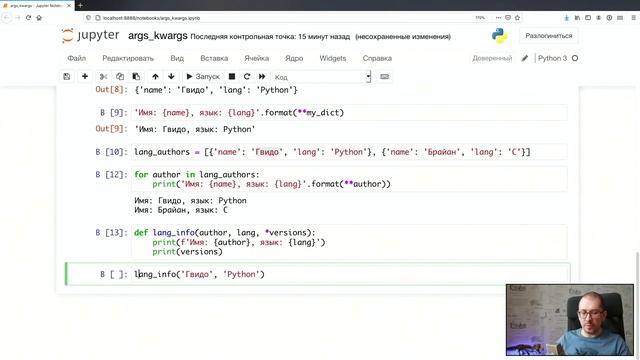Screen dimensions: 640x360
Task: Move selected cell up arrow
Action: click(155, 77)
